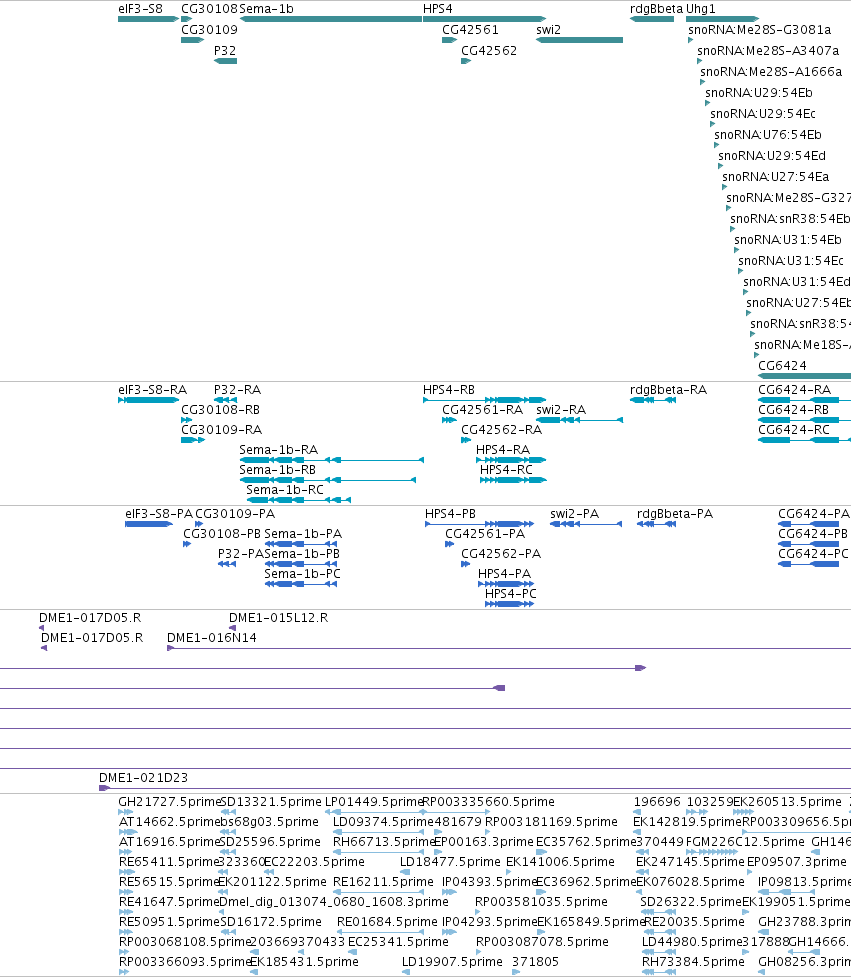Open the eIF3-S8-PA protein label
Screen dimensions: 851x977
tap(159, 513)
